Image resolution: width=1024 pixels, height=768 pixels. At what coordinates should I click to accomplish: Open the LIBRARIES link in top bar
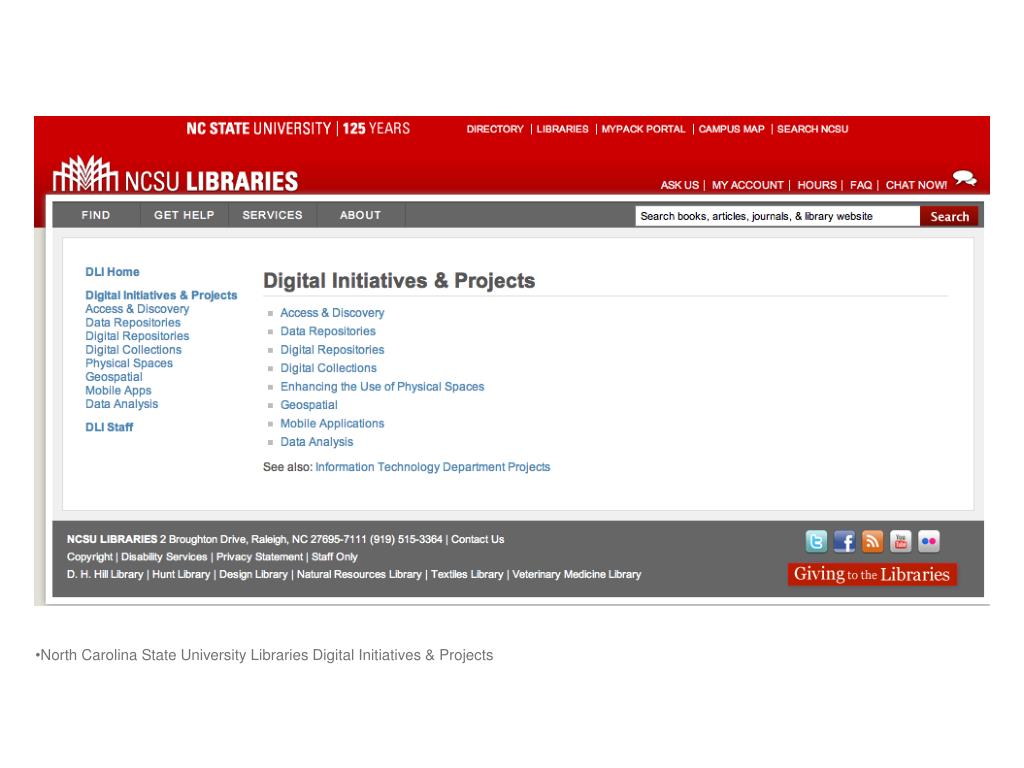point(562,129)
